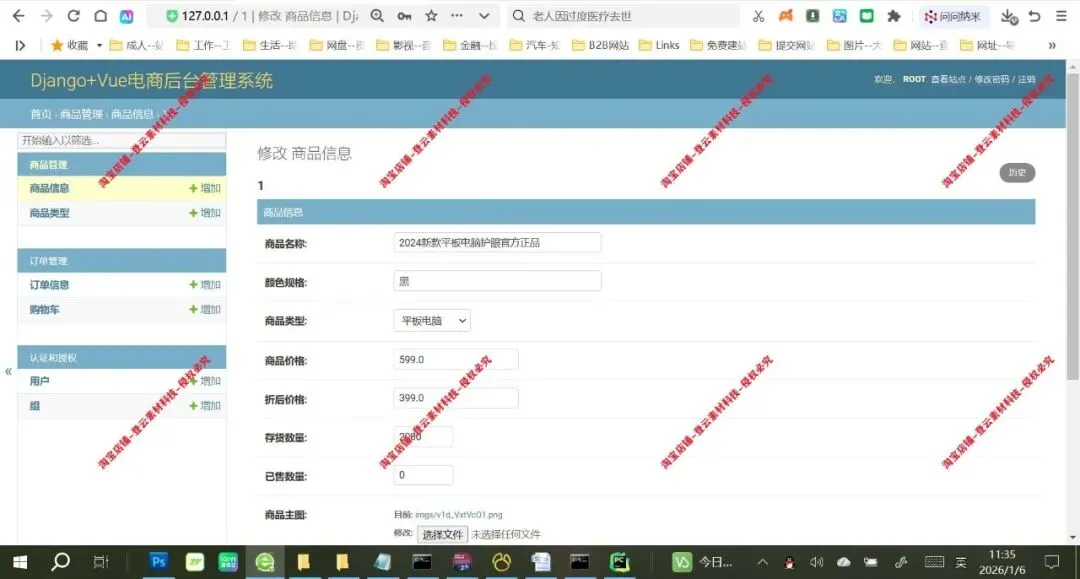Open the 收藏 favorites star menu

coord(76,45)
